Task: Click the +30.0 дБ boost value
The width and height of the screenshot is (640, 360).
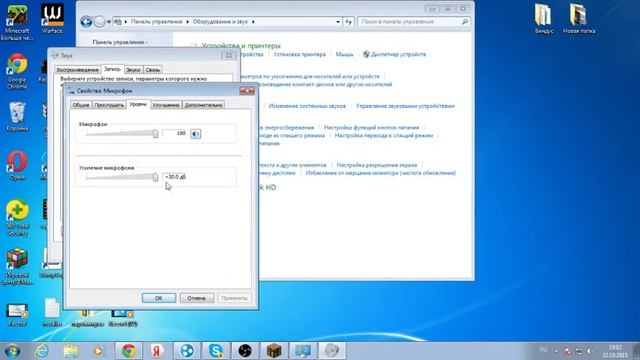Action: (176, 177)
